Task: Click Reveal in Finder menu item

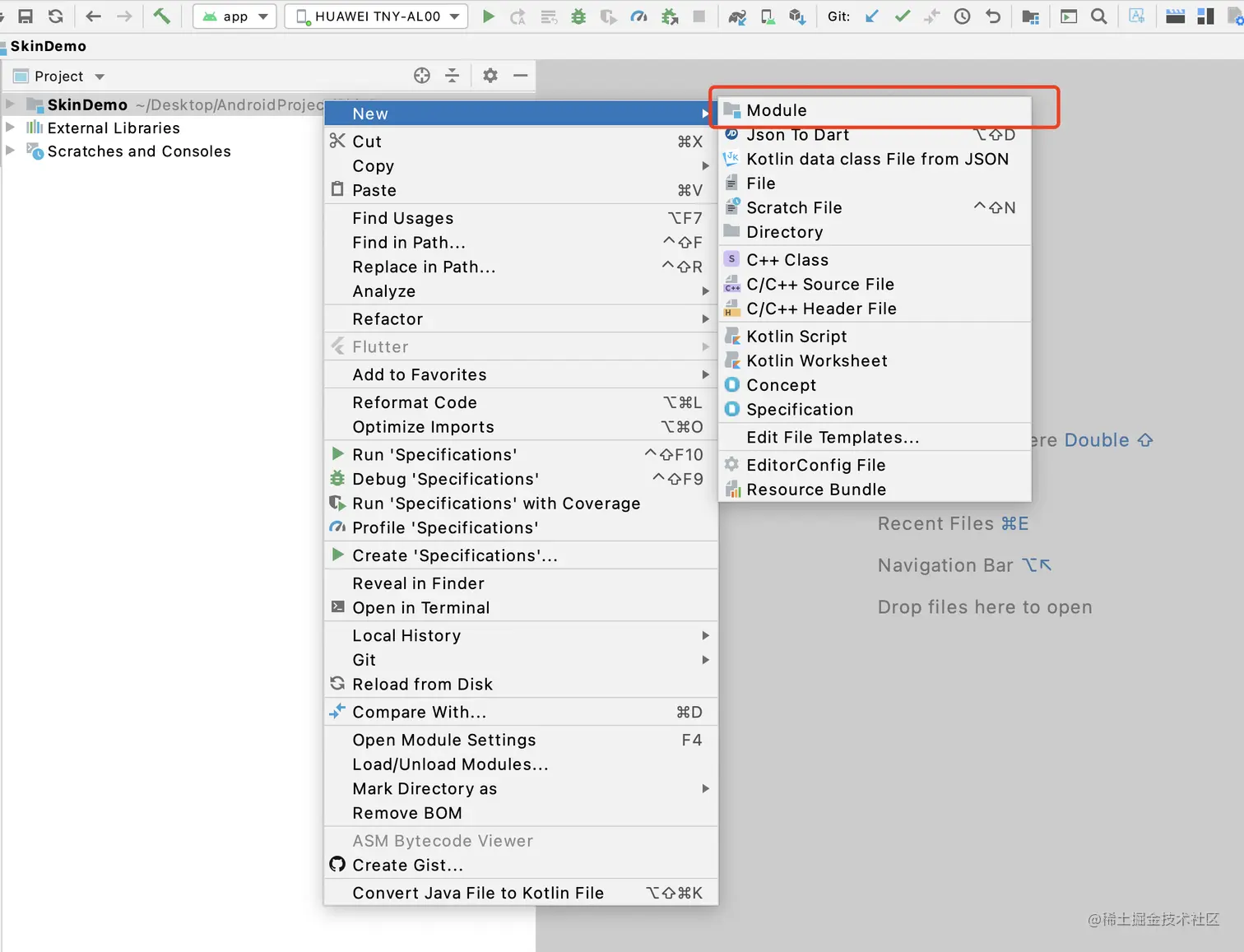Action: coord(522,583)
